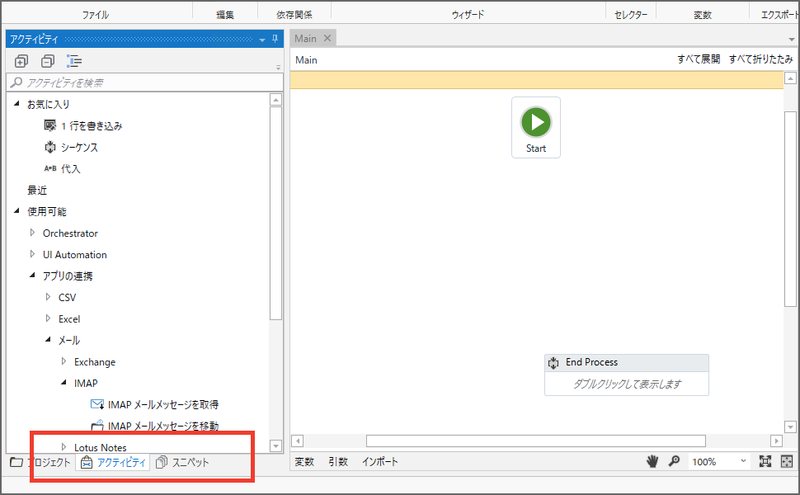Click the ファイル ribbon group label
This screenshot has width=800, height=495.
[95, 15]
